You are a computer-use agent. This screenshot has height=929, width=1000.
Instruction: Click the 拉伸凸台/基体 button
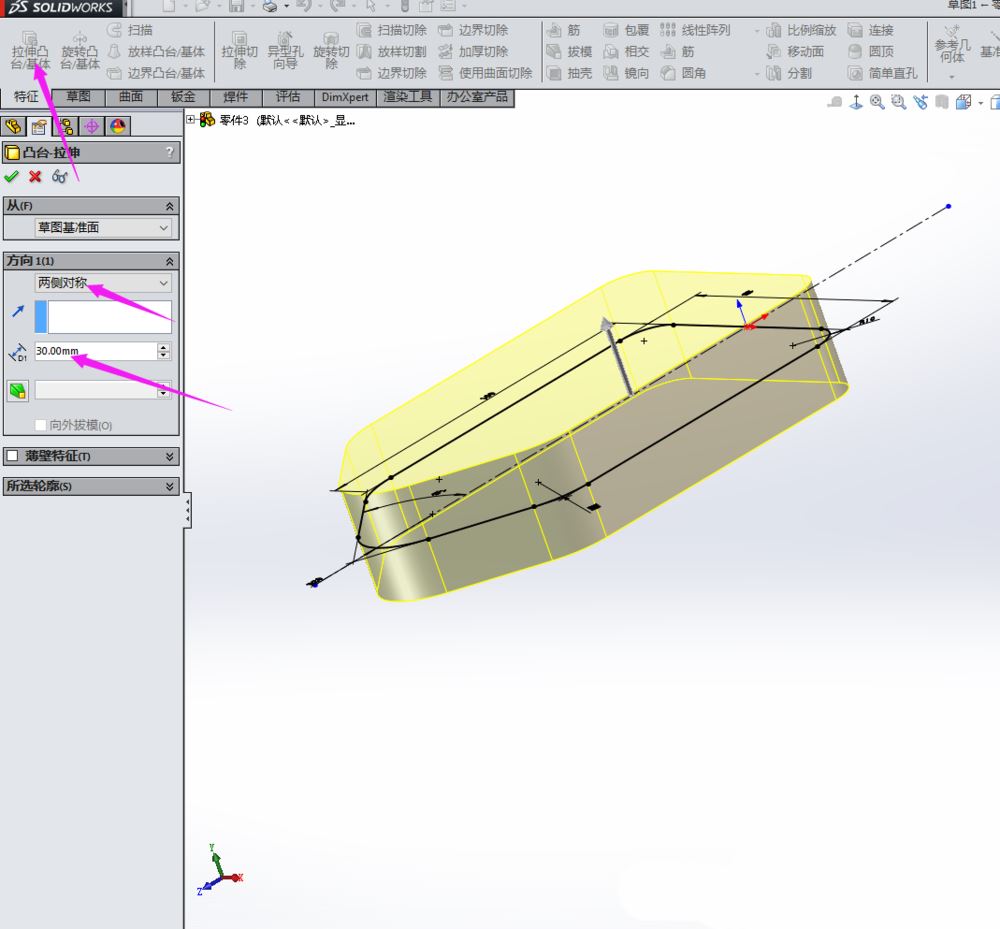[x=30, y=51]
